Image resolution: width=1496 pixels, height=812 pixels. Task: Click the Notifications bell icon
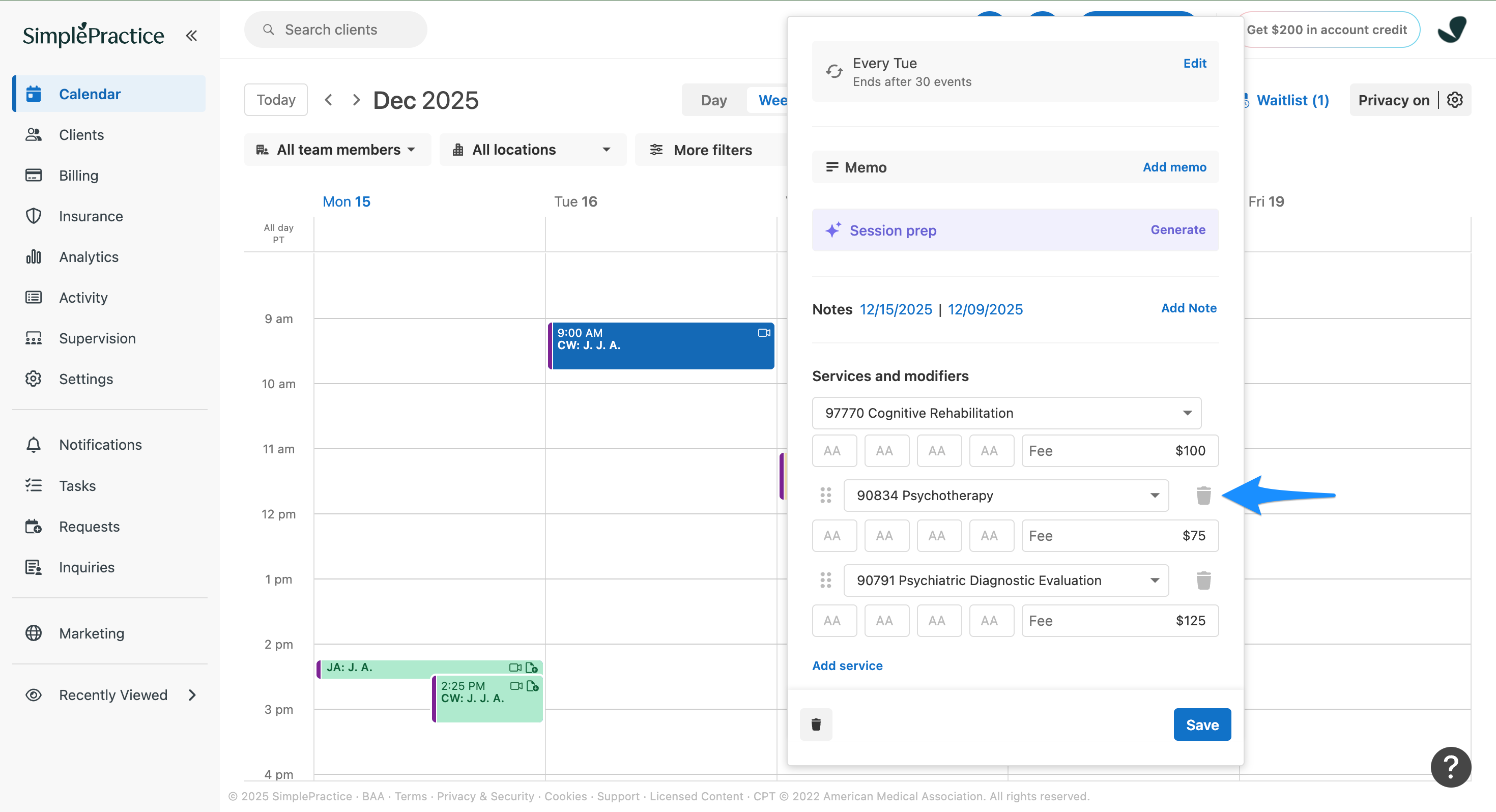point(34,444)
